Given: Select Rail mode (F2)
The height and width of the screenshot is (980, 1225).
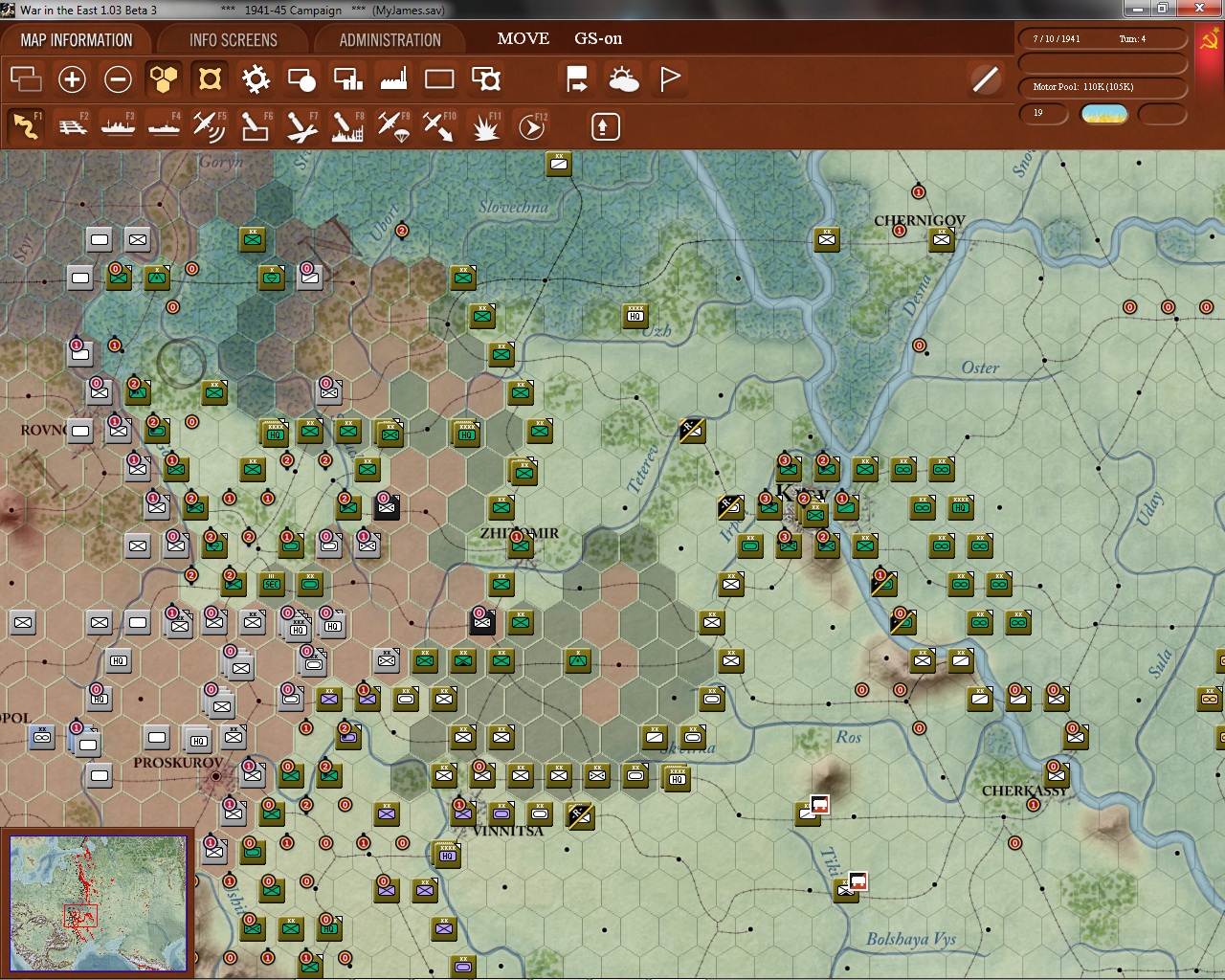Looking at the screenshot, I should 72,126.
